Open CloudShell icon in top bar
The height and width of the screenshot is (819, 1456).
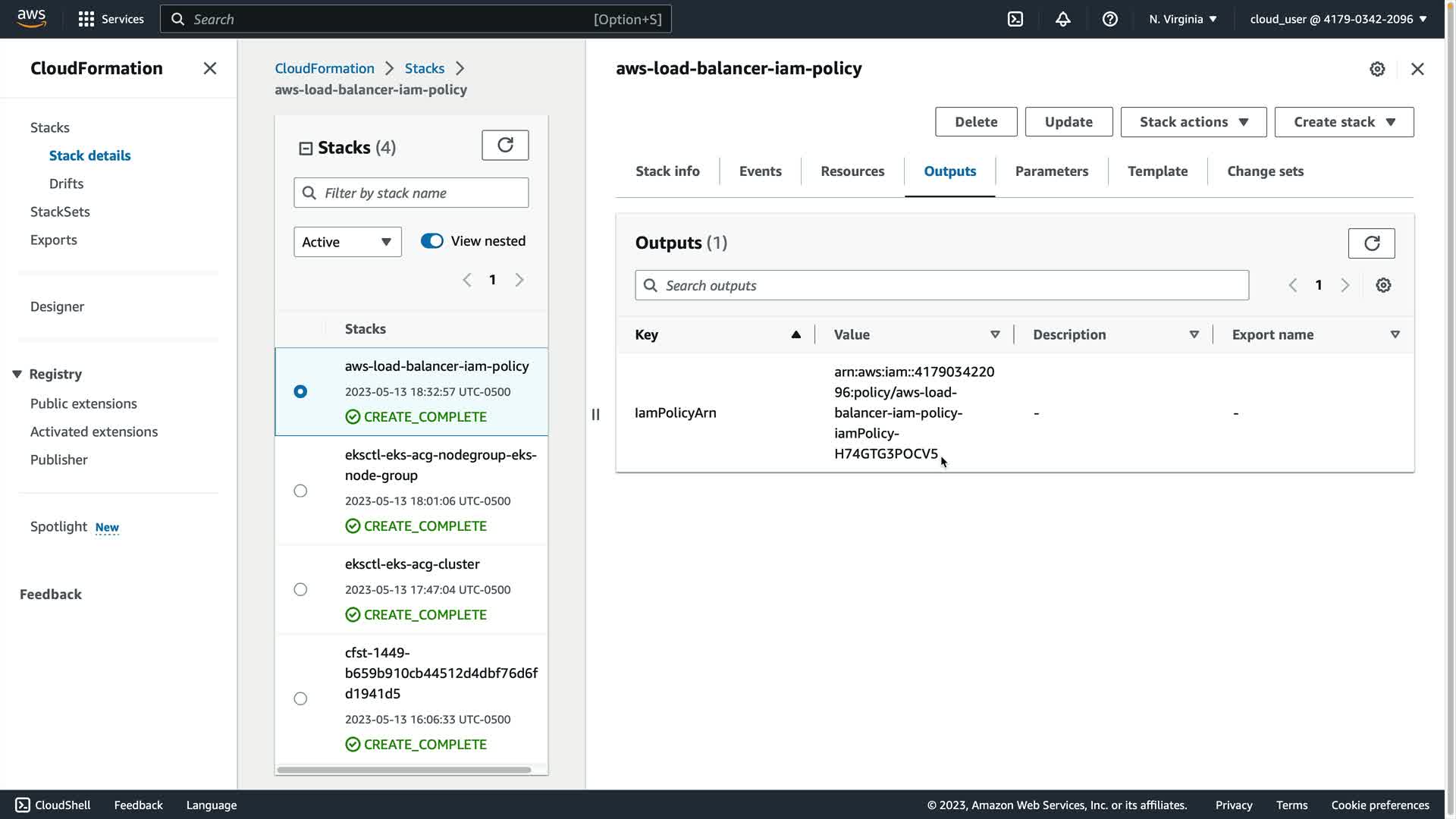coord(1015,19)
